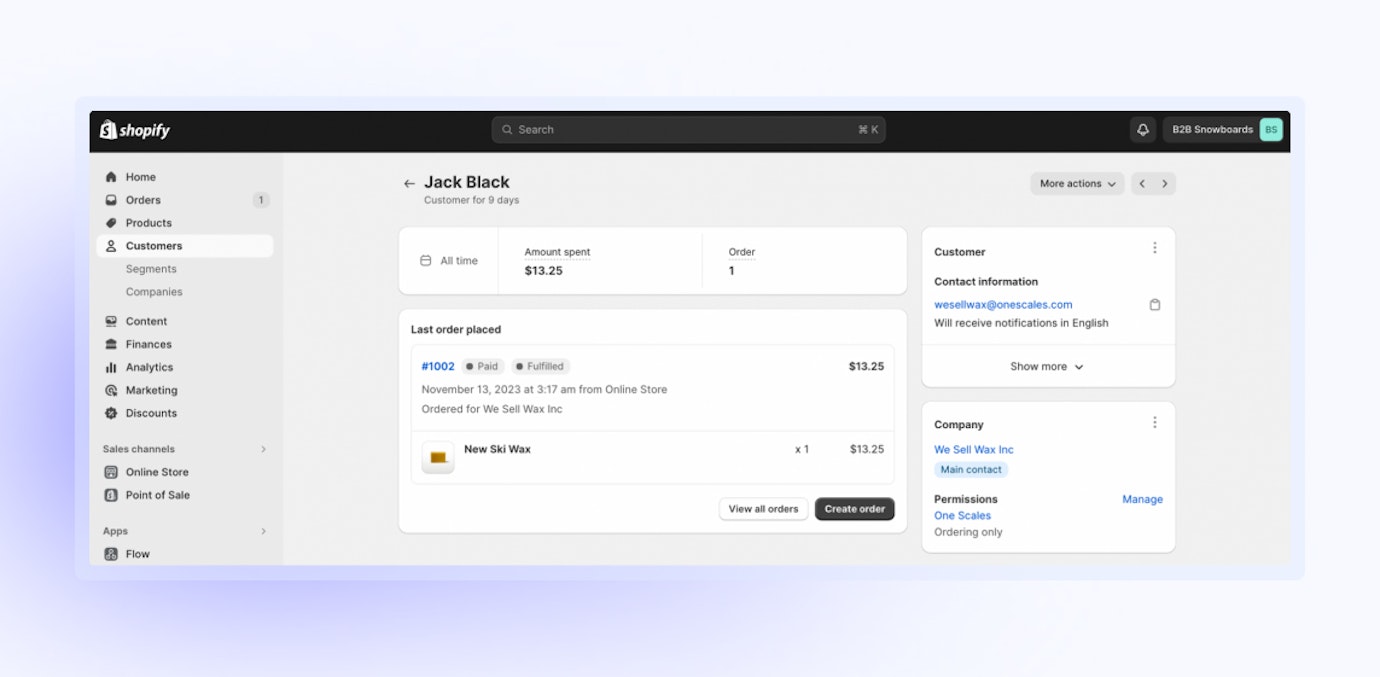Open the We Sell Wax Inc company link

pyautogui.click(x=974, y=450)
